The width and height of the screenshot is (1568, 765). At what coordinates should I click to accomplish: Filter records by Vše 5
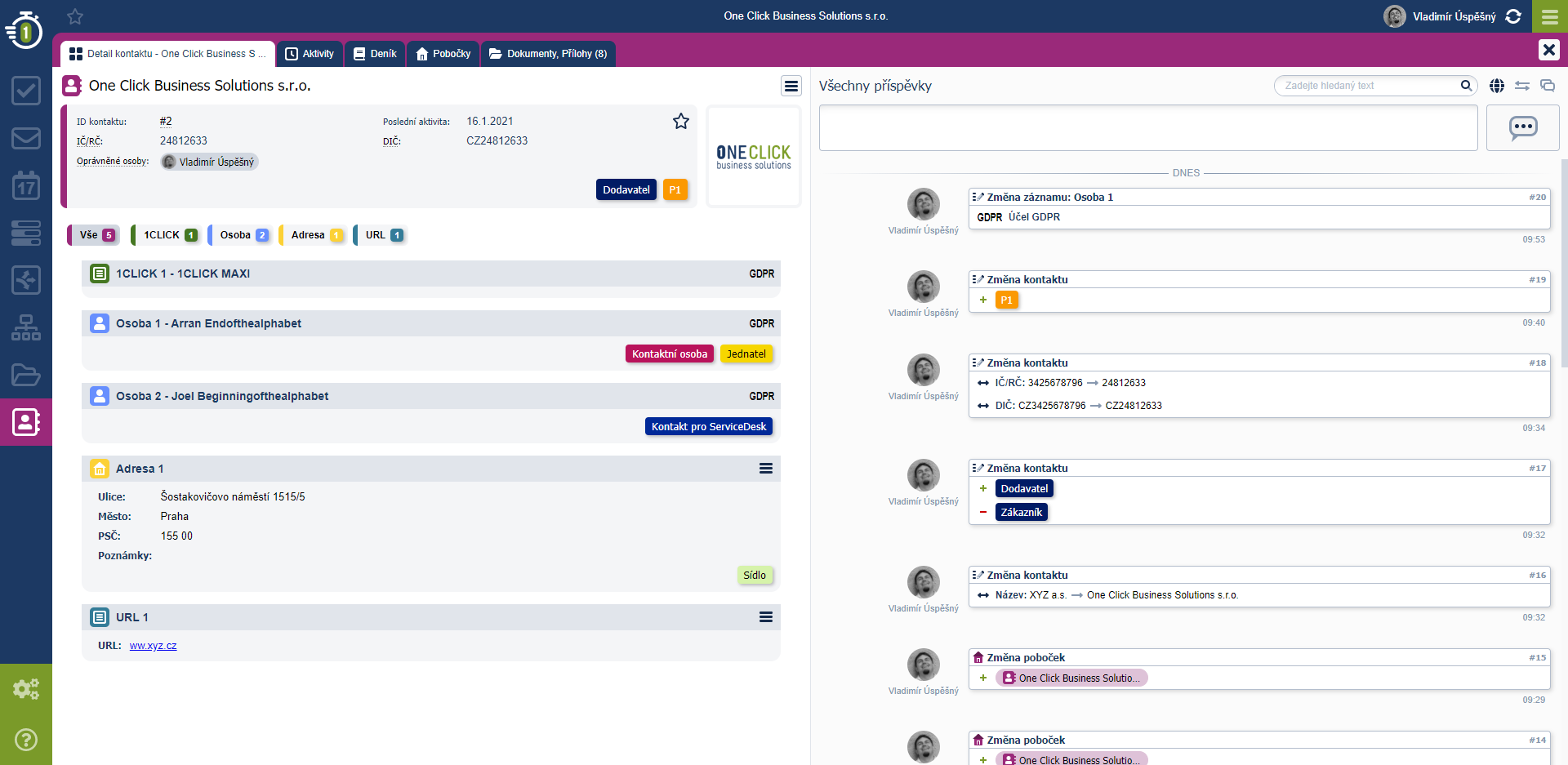(x=95, y=235)
